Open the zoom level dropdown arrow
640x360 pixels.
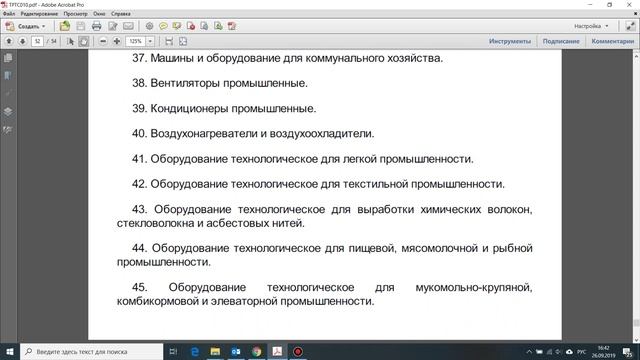(150, 41)
